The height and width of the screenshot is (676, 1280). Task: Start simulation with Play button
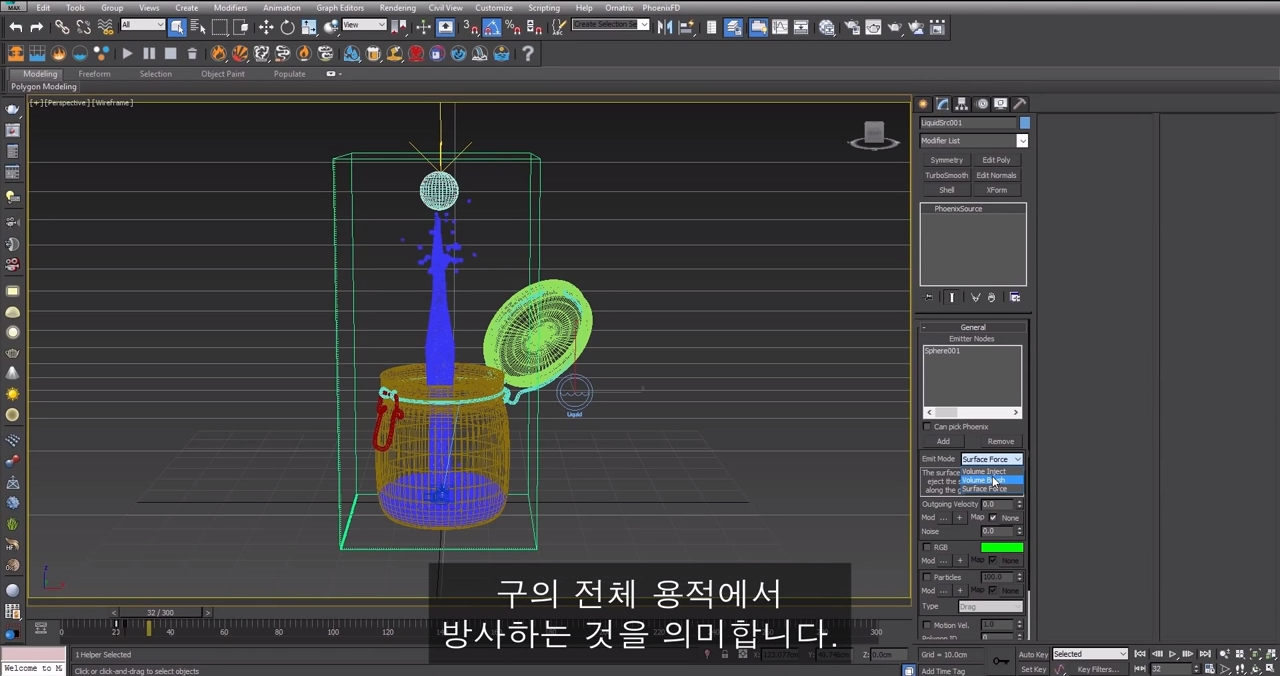coord(127,53)
